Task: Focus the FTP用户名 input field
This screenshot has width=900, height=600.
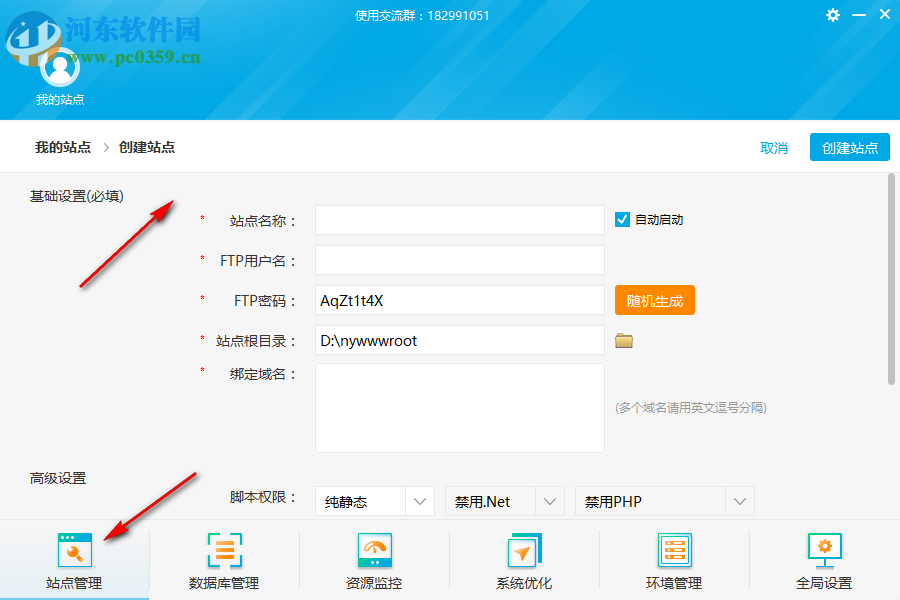Action: (460, 260)
